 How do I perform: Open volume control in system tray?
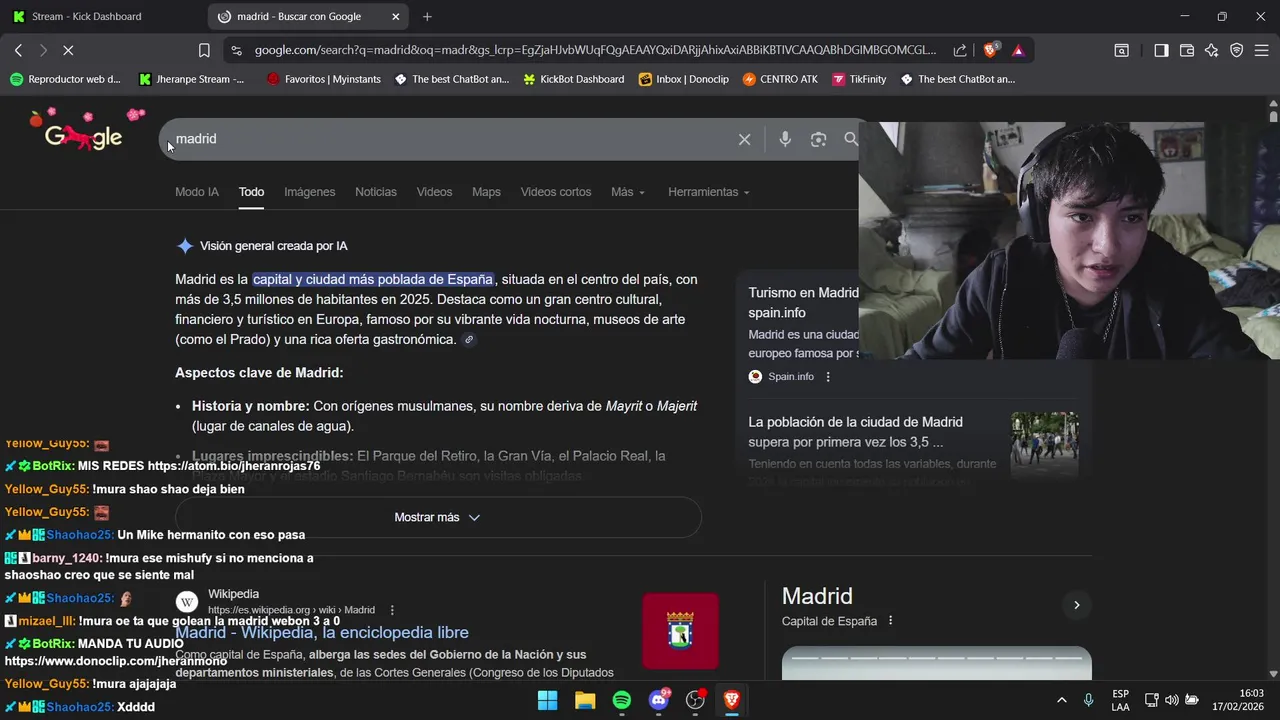tap(1172, 700)
